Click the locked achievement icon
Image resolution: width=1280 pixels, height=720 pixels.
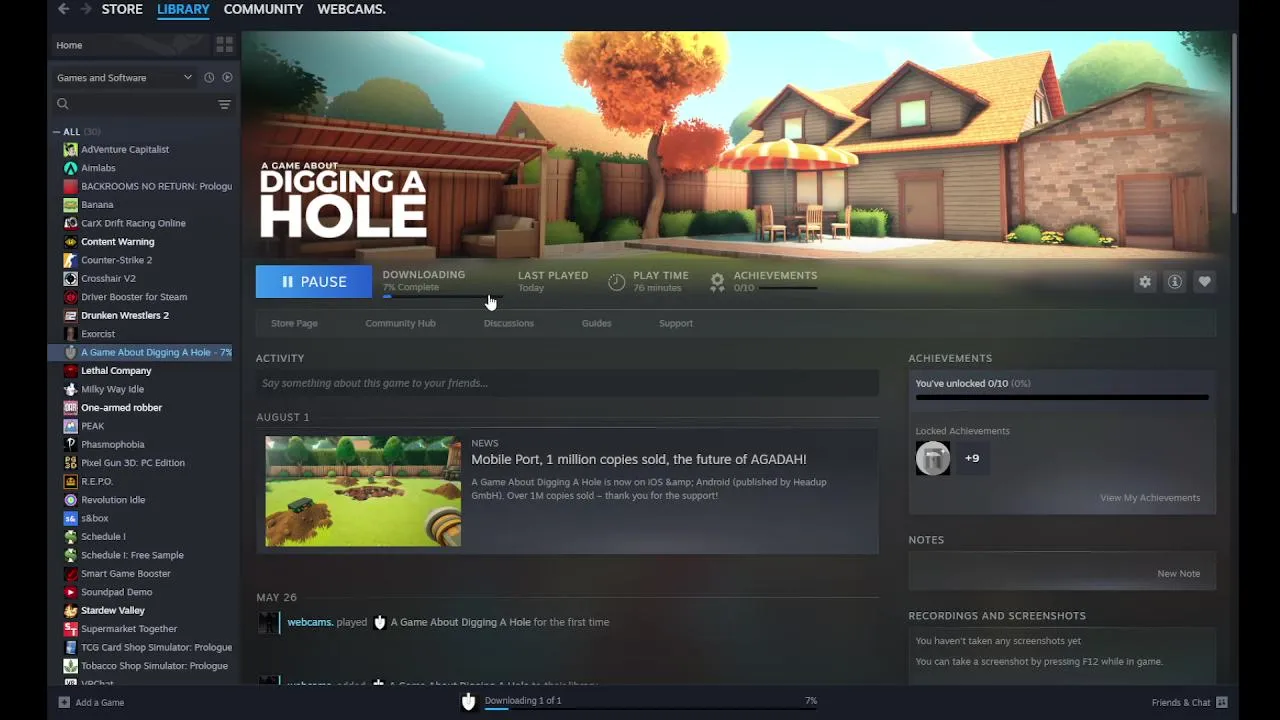[933, 458]
